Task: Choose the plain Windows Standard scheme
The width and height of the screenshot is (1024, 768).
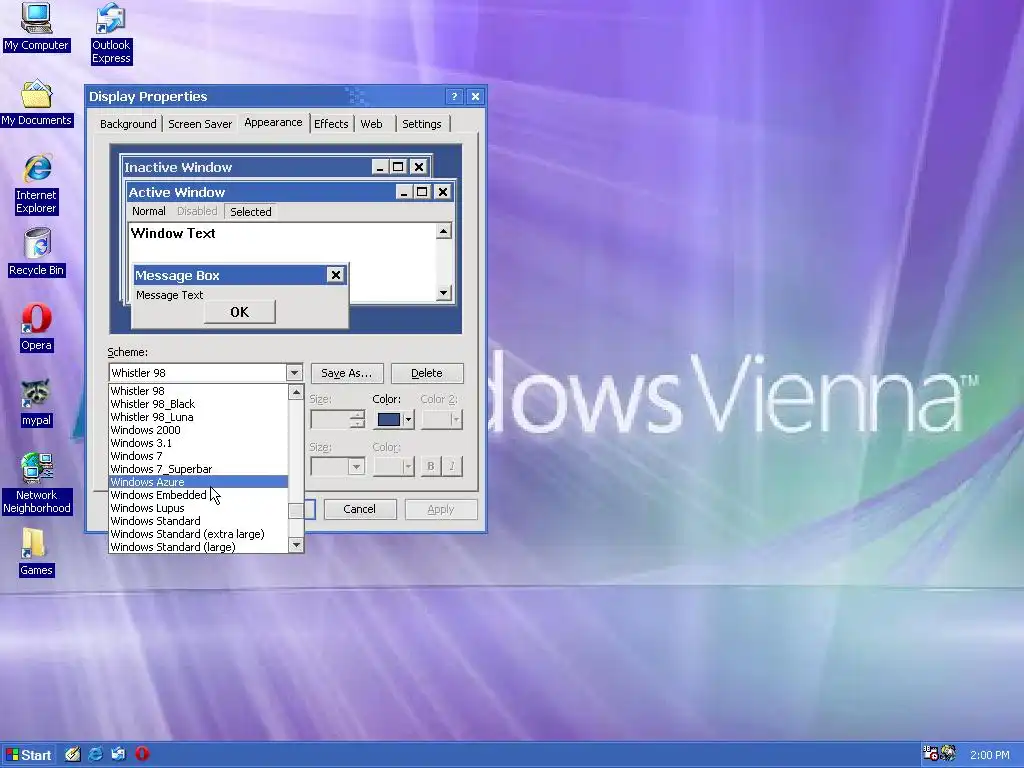Action: pos(198,521)
